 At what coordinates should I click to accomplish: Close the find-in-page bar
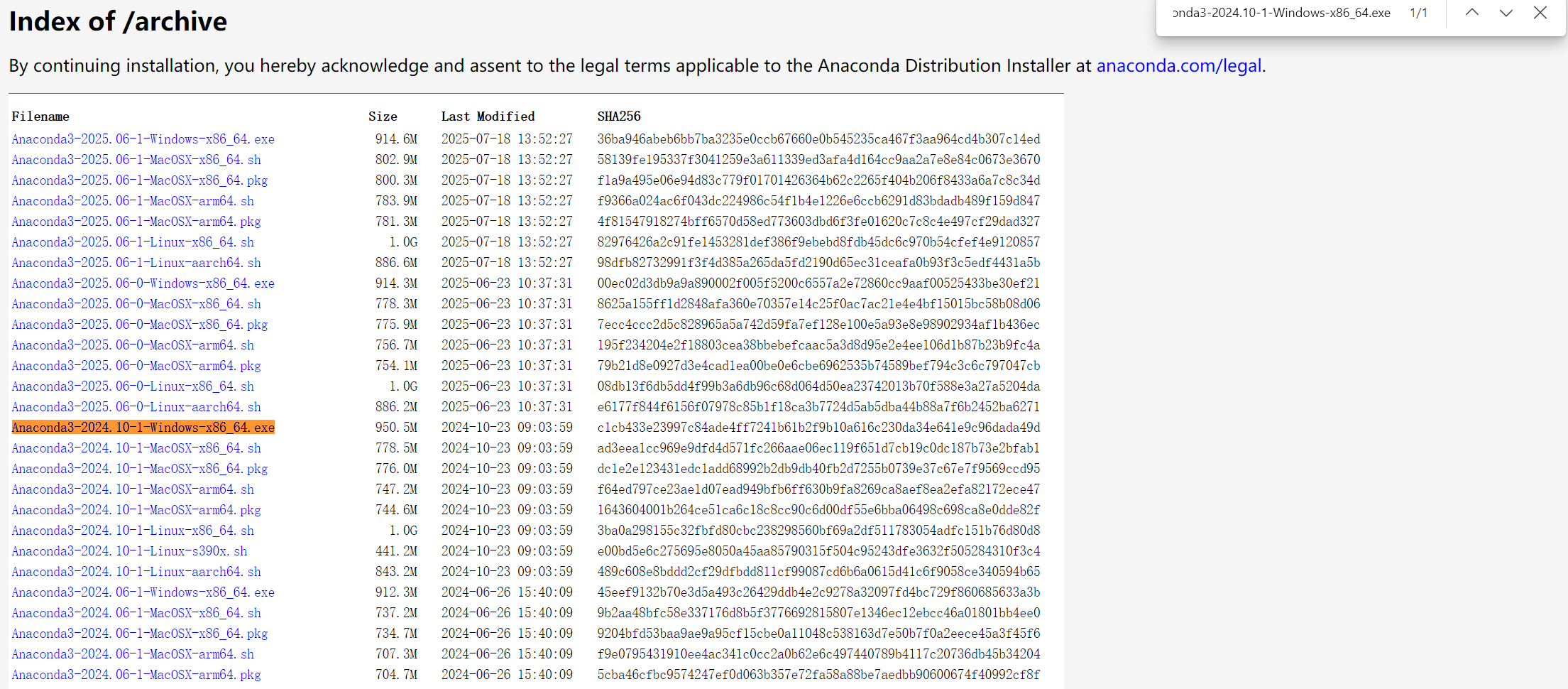tap(1540, 13)
